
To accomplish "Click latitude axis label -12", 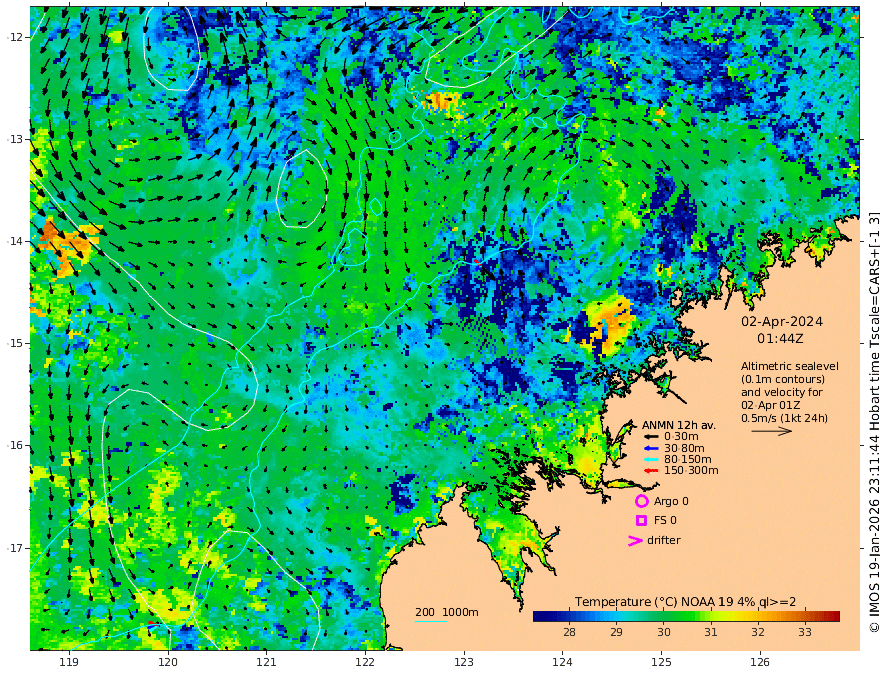I will [x=15, y=37].
